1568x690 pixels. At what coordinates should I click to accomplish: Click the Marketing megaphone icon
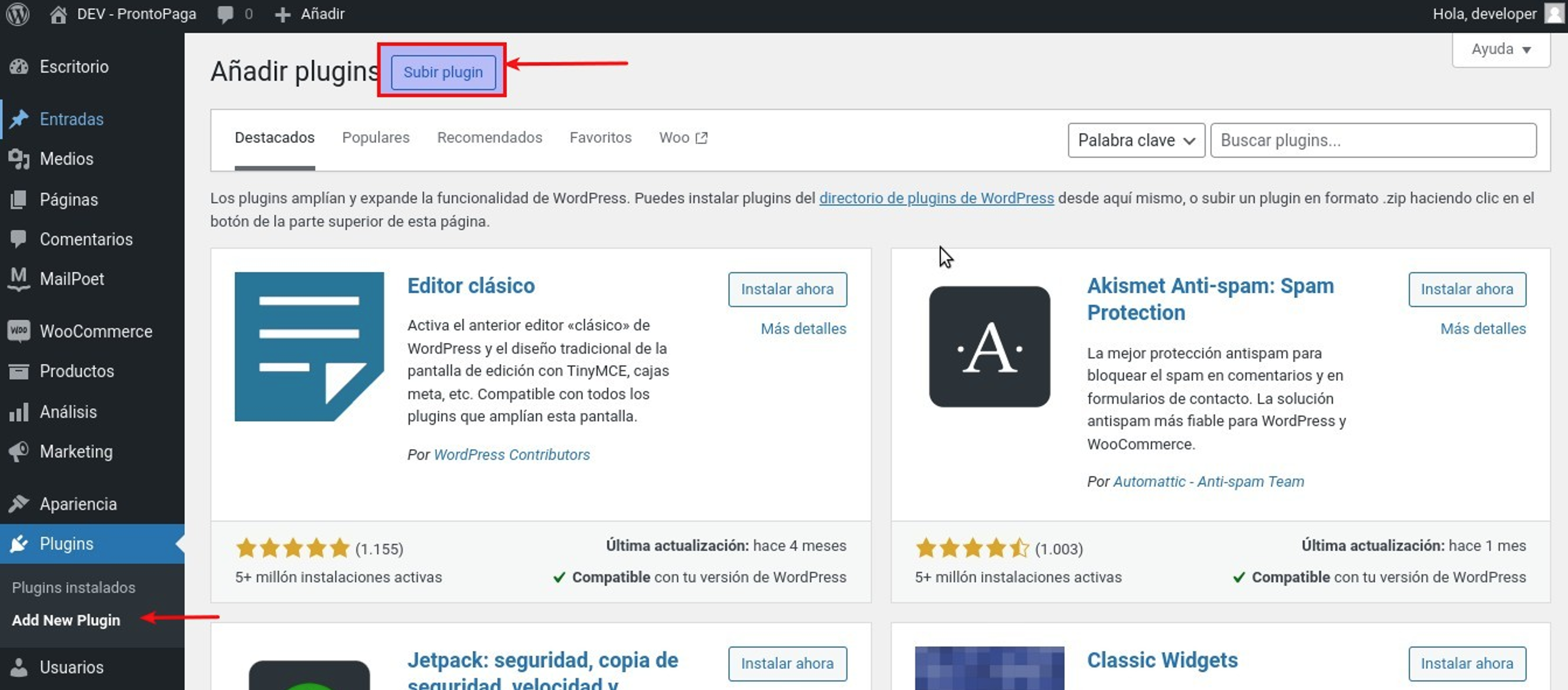pyautogui.click(x=19, y=451)
